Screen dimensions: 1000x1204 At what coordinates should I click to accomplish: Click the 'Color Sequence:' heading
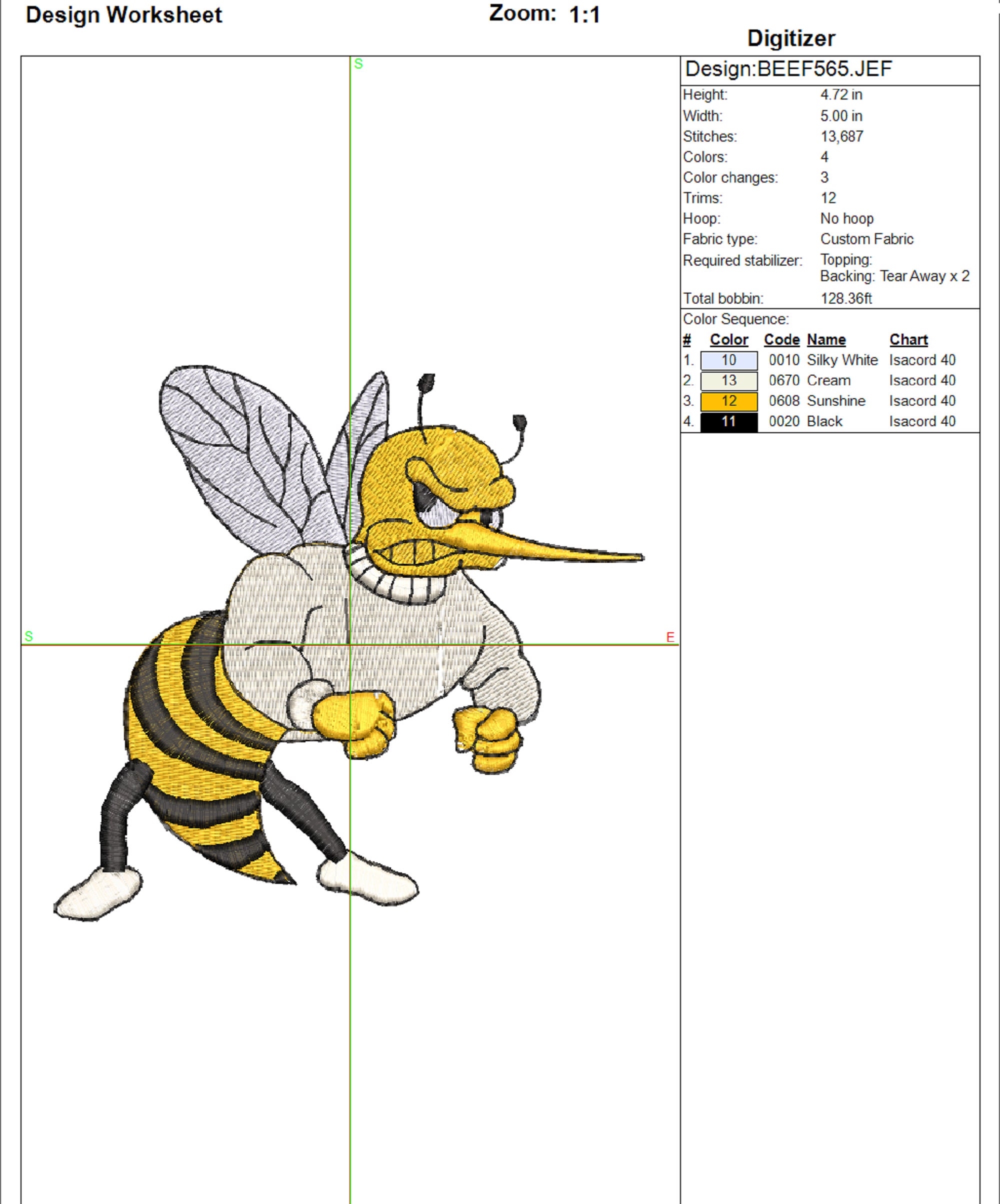pyautogui.click(x=736, y=319)
